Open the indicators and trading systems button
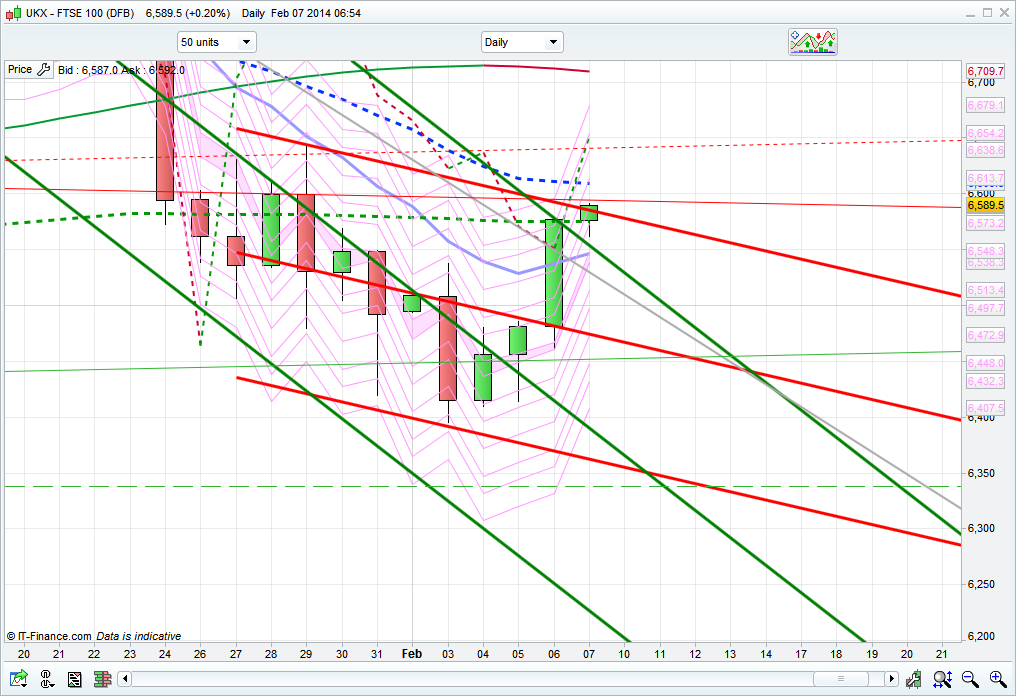 [812, 41]
